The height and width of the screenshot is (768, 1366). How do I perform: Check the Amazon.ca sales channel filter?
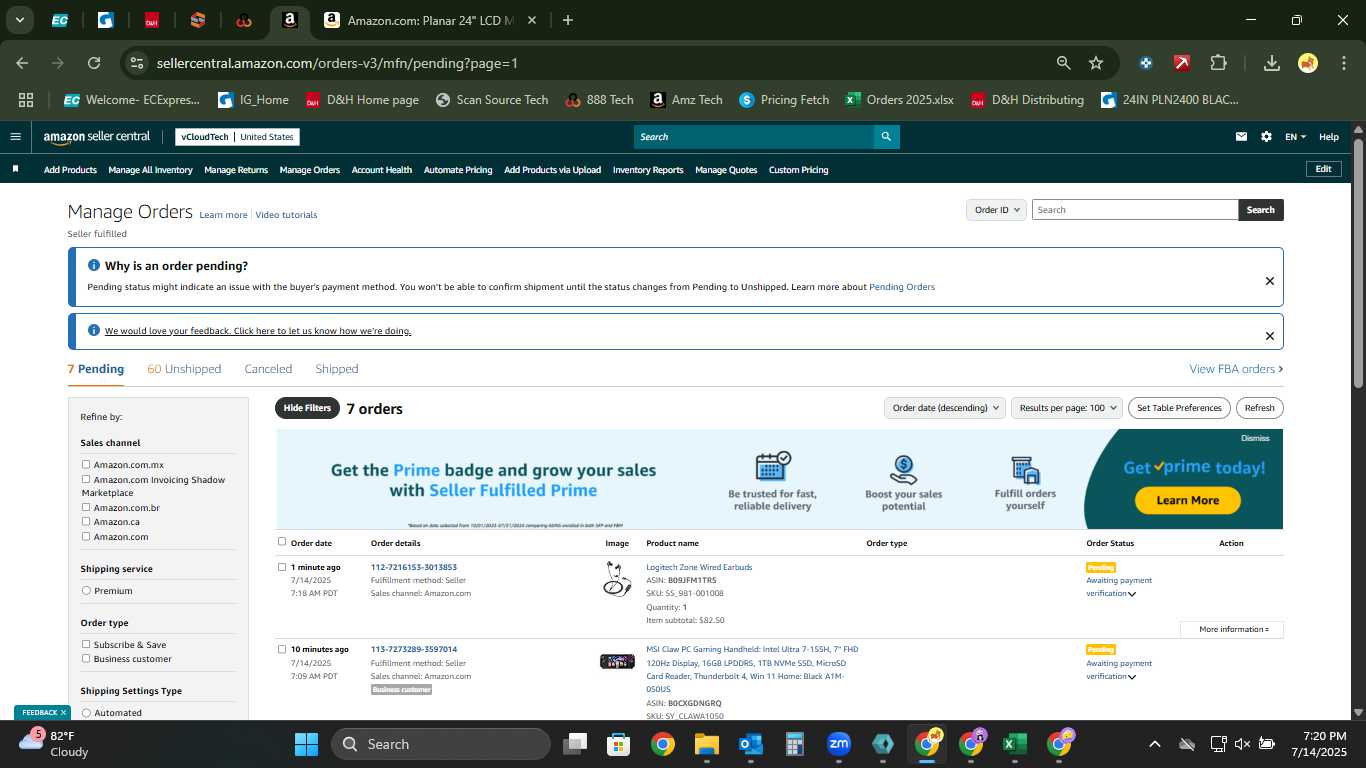pyautogui.click(x=86, y=521)
